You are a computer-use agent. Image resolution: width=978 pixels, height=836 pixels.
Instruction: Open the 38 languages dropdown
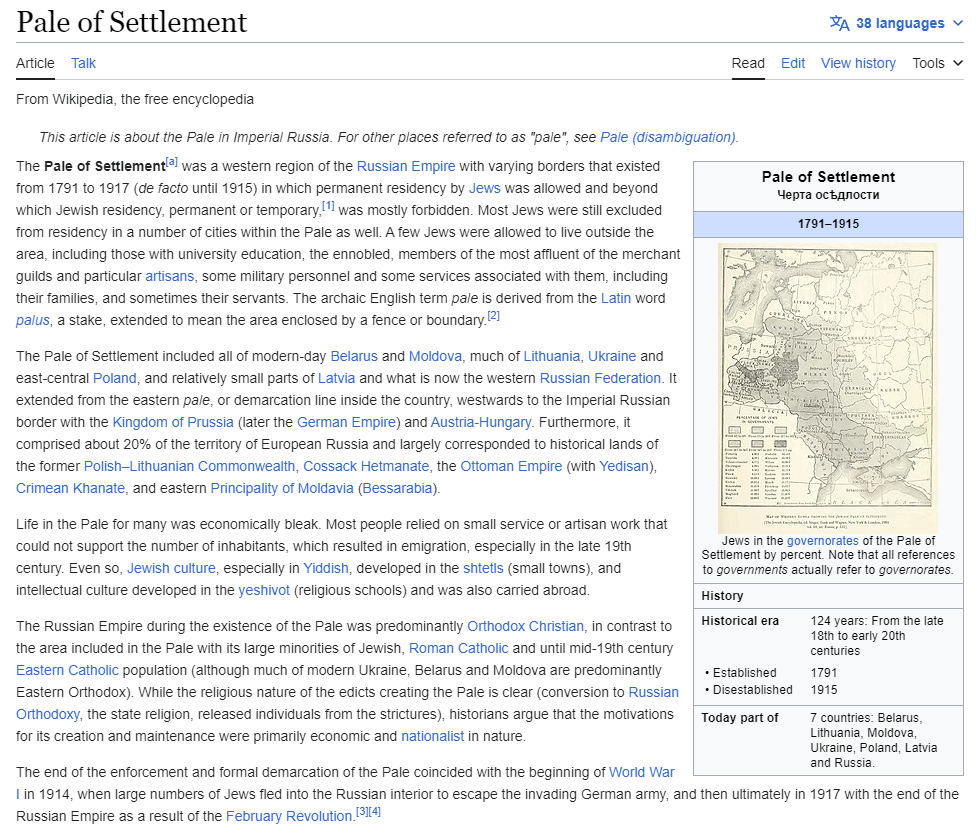coord(896,23)
